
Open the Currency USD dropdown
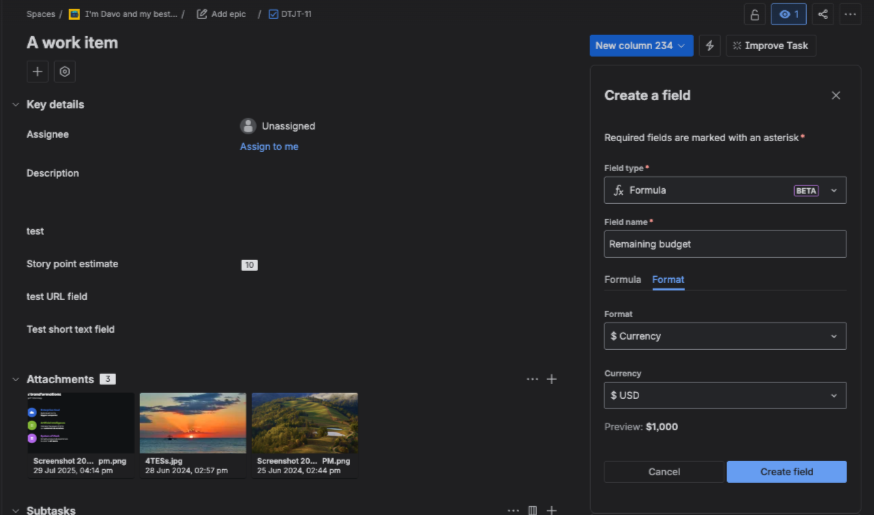click(x=725, y=395)
